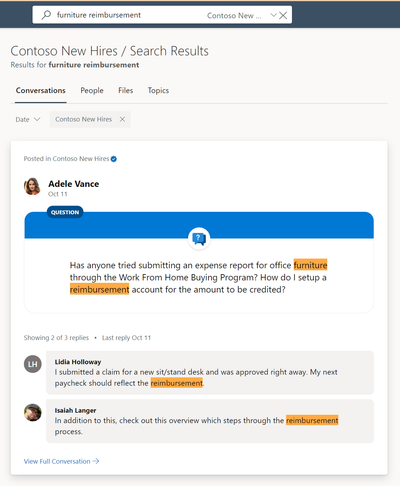Click the Posted in Contoso New Hires link
Viewport: 400px width, 486px height.
click(66, 159)
